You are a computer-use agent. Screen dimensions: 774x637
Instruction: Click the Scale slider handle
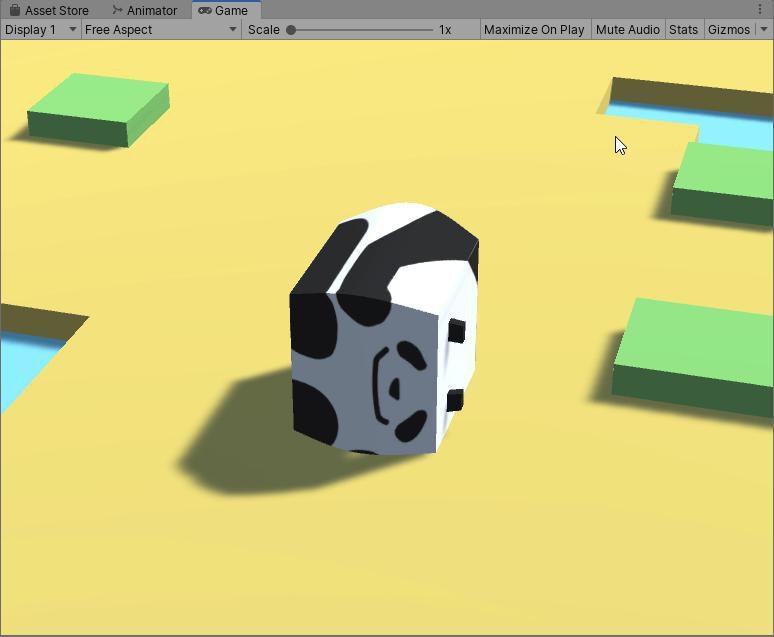(291, 30)
